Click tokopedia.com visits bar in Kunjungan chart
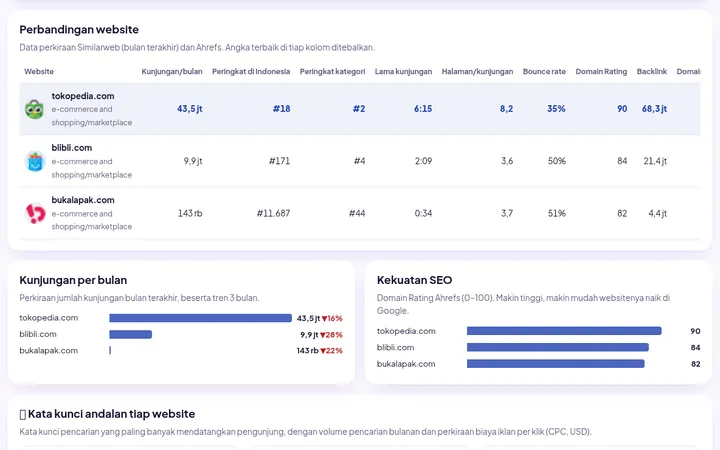This screenshot has width=720, height=450. pos(200,318)
